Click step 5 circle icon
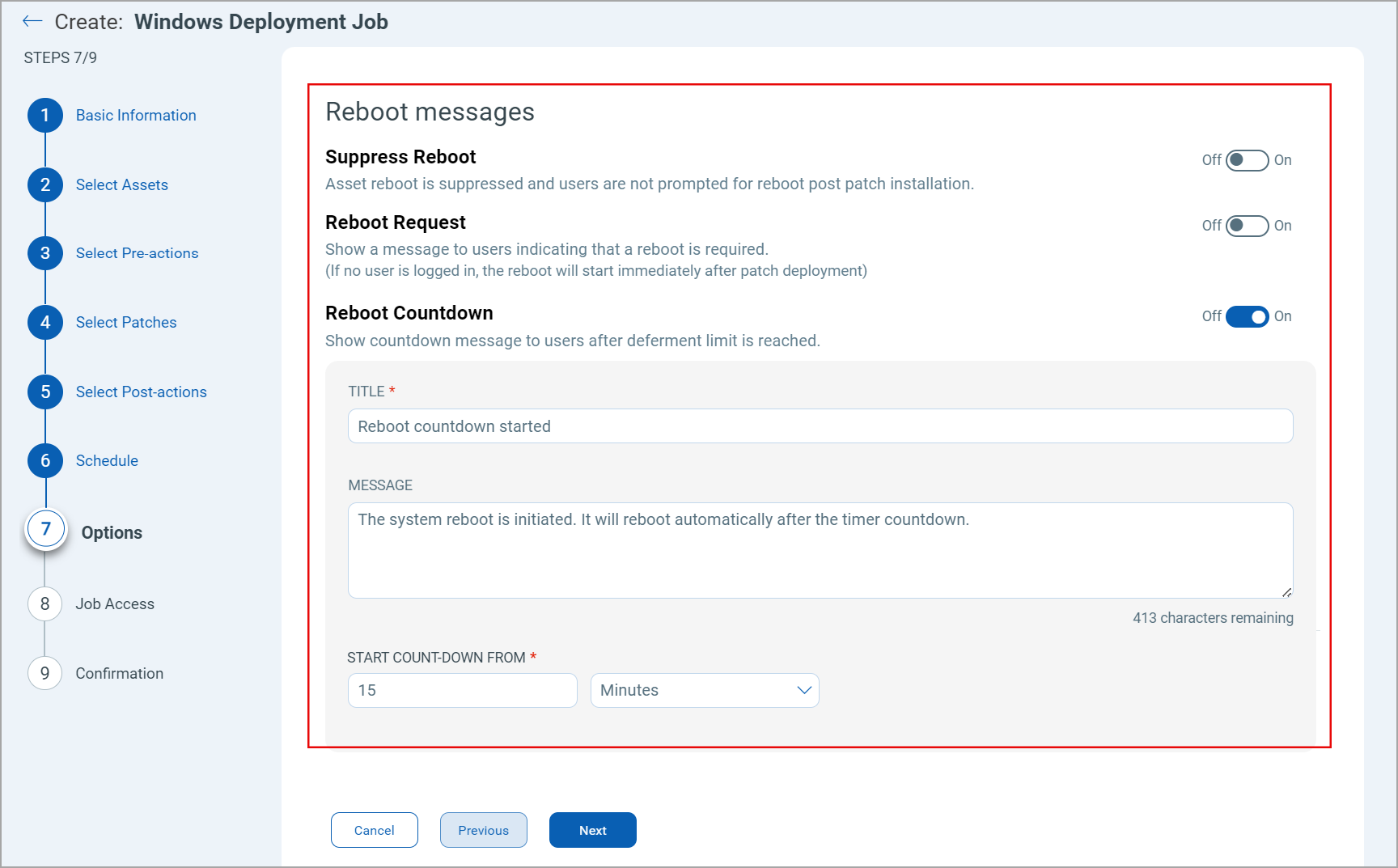The width and height of the screenshot is (1398, 868). (45, 392)
